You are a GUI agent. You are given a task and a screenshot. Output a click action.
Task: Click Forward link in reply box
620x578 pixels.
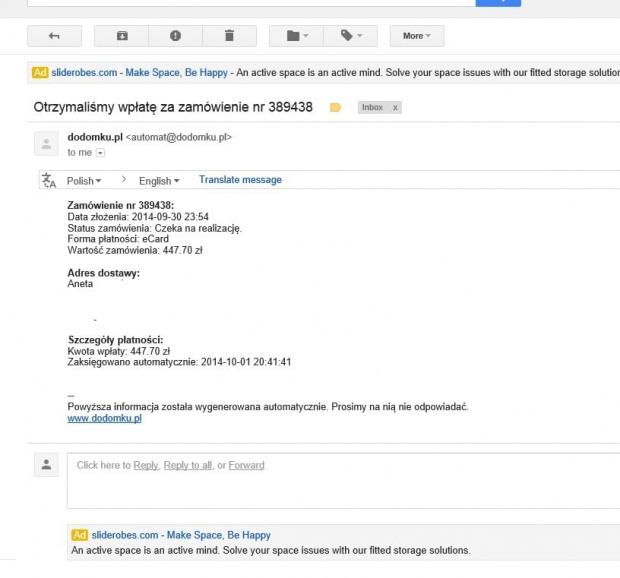point(246,465)
